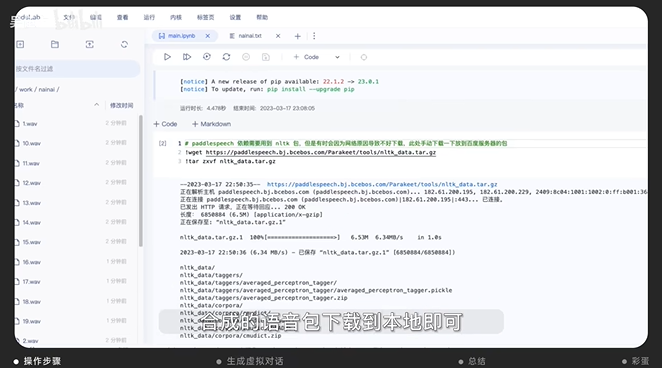Click the file icon beside 1.wav
This screenshot has height=368, width=662.
[x=17, y=124]
